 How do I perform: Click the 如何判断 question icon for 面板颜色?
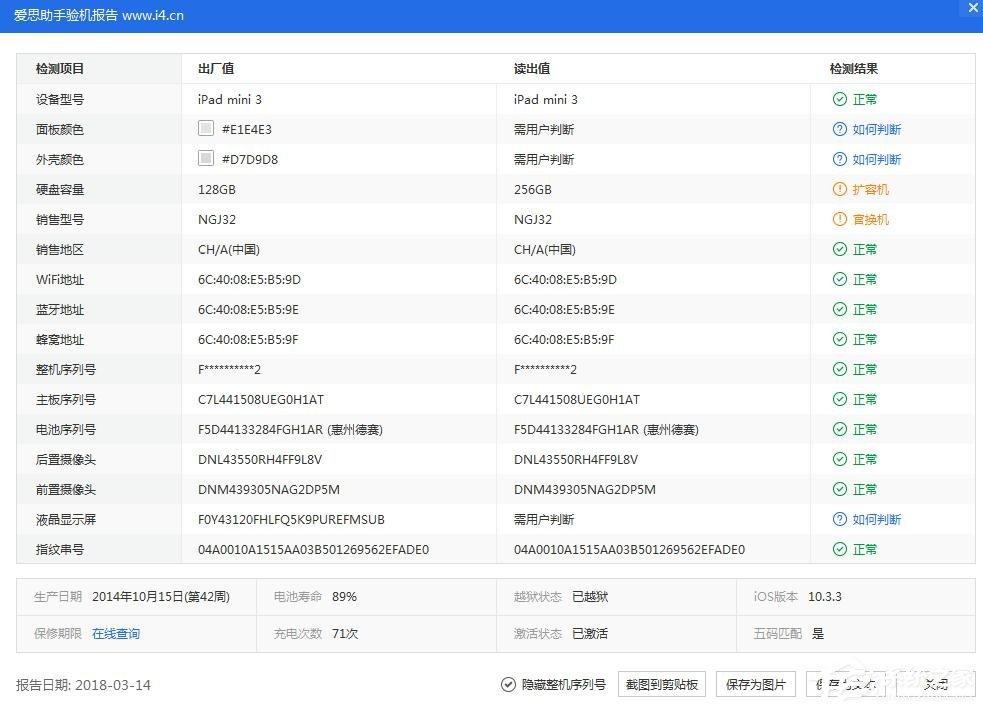(x=839, y=129)
